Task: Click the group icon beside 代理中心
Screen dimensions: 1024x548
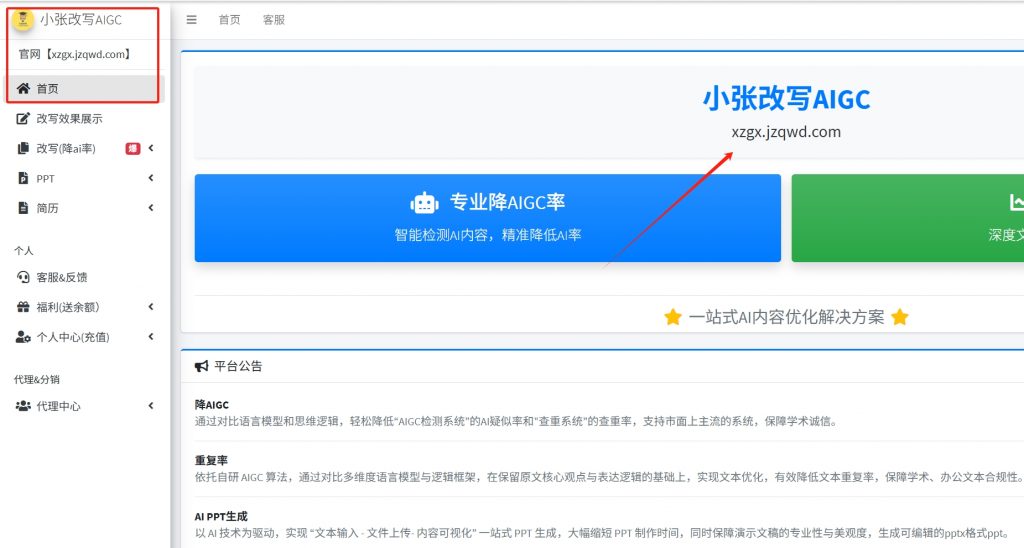Action: click(x=23, y=406)
